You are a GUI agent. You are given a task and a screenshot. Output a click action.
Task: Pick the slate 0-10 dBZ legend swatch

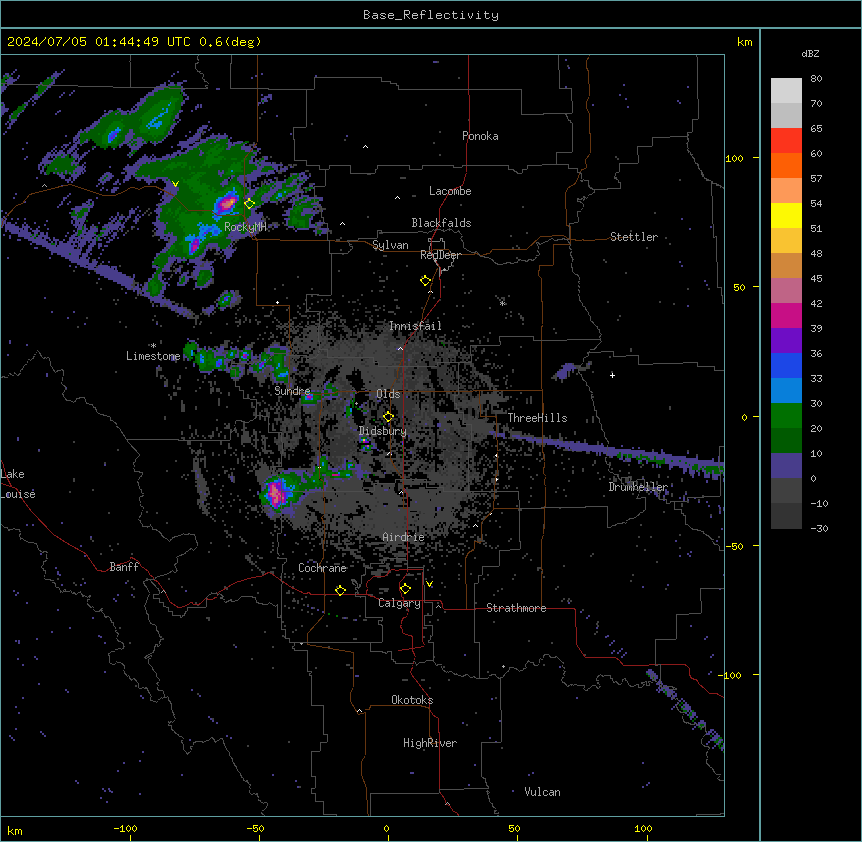[786, 466]
